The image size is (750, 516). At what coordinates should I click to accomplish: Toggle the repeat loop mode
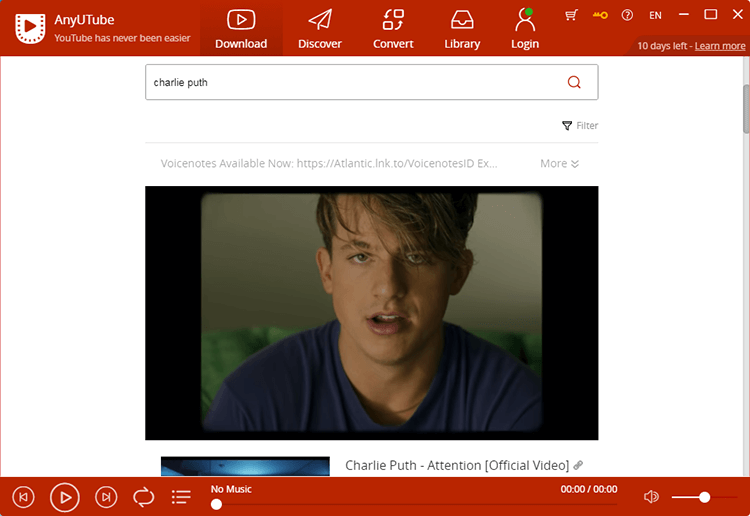143,497
